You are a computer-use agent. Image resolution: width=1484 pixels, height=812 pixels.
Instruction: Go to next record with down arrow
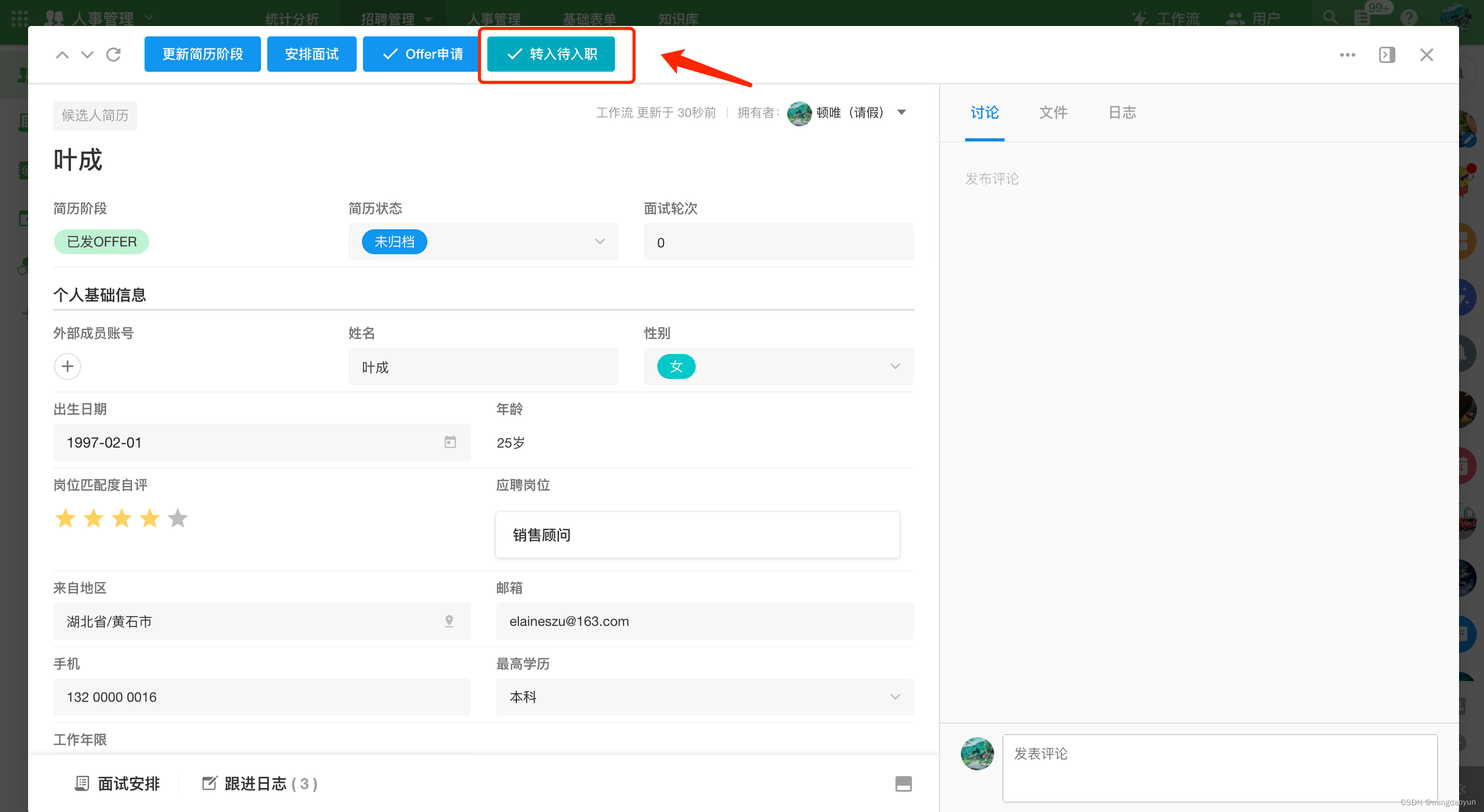(x=87, y=55)
